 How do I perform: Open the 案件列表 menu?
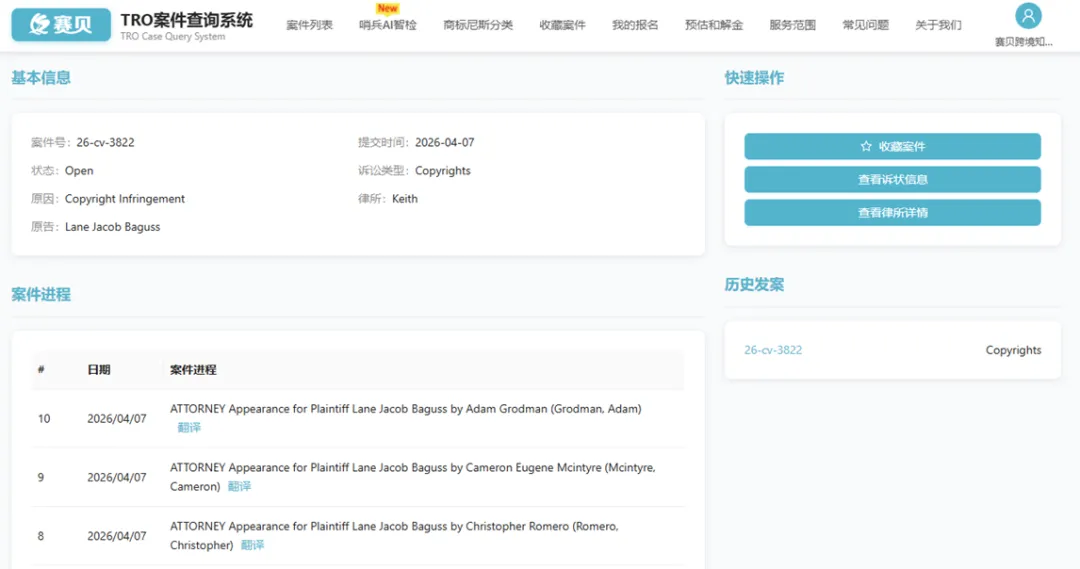309,25
